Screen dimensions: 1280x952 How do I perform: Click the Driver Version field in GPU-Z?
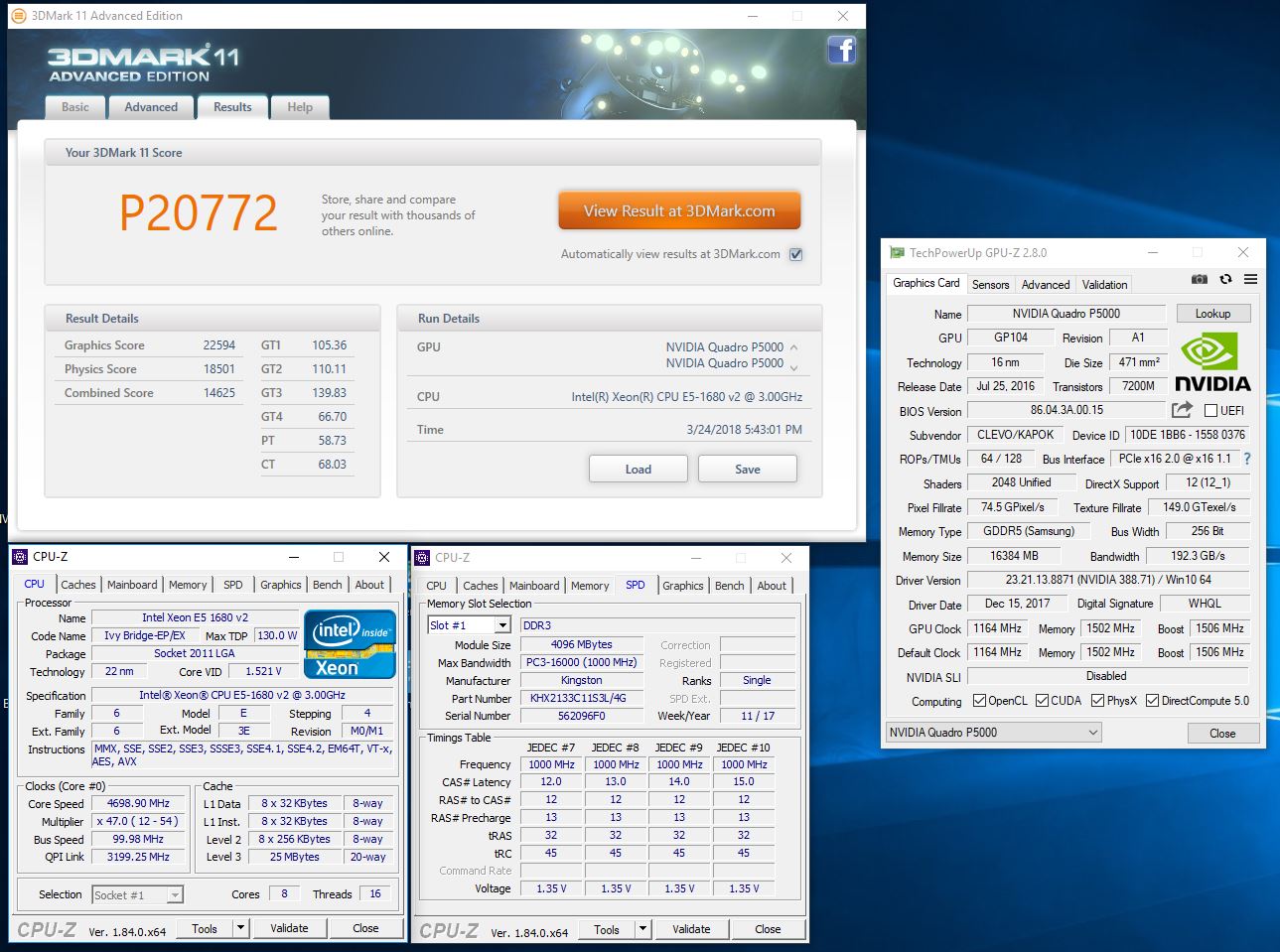(1108, 580)
